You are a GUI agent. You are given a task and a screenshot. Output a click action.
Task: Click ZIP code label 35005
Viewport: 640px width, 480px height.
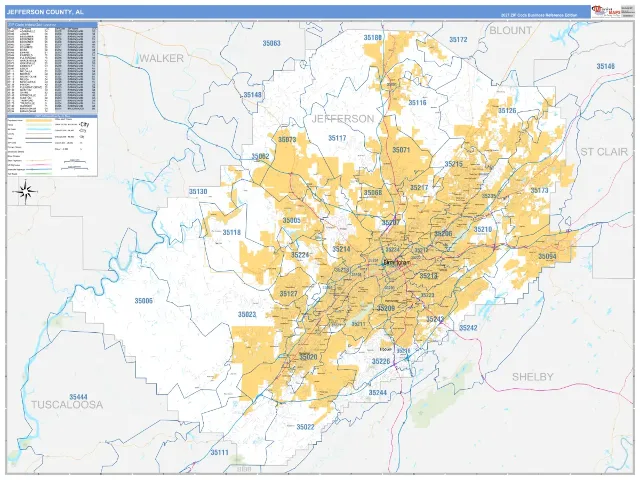(291, 221)
